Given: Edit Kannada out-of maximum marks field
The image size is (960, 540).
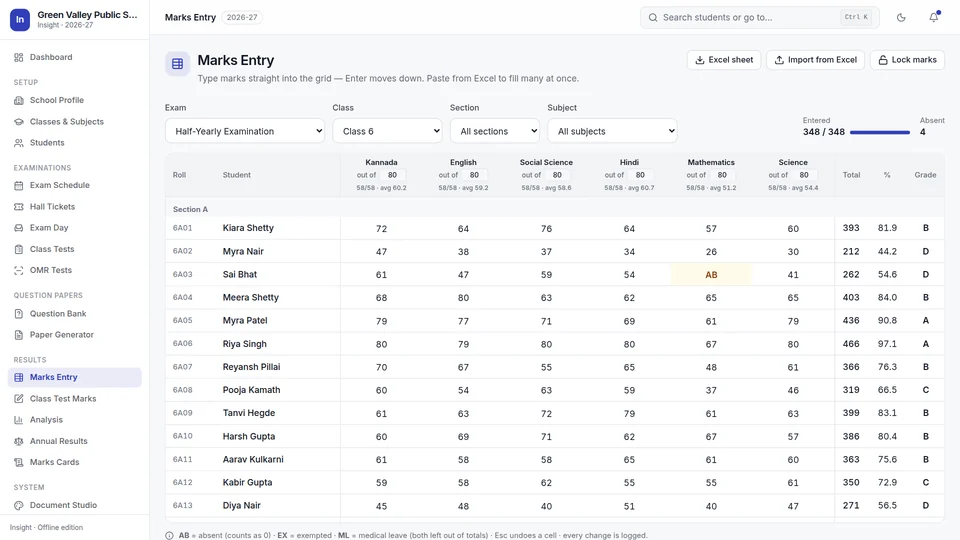Looking at the screenshot, I should click(x=392, y=175).
